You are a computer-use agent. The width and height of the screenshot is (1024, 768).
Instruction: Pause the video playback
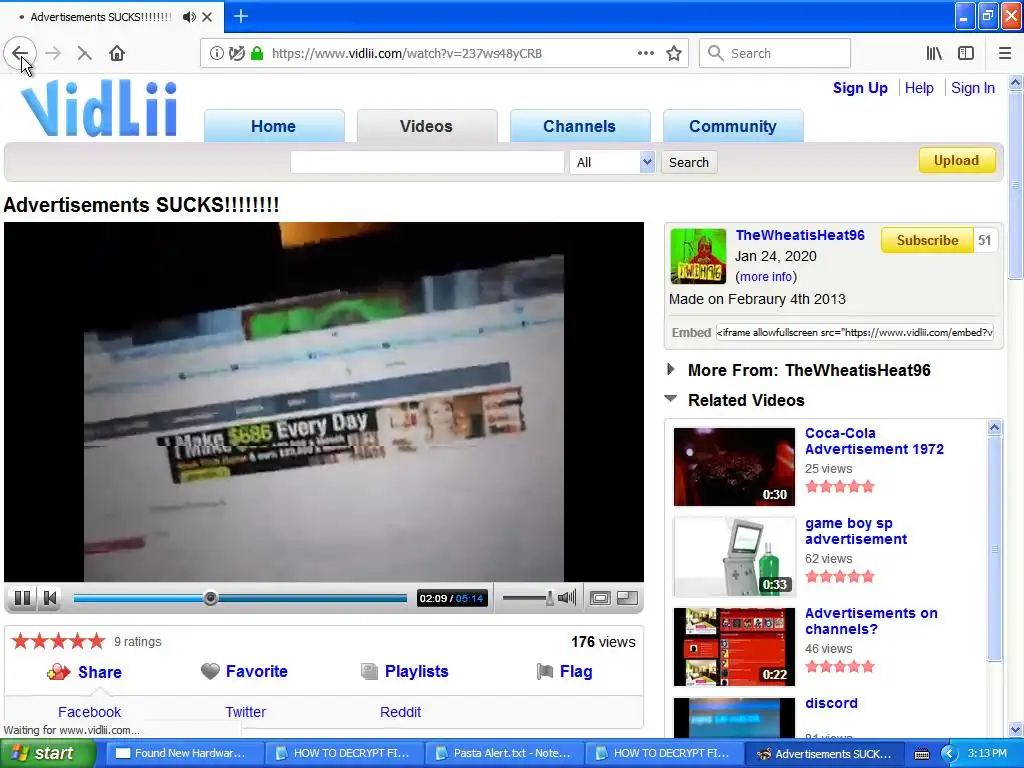pos(22,598)
